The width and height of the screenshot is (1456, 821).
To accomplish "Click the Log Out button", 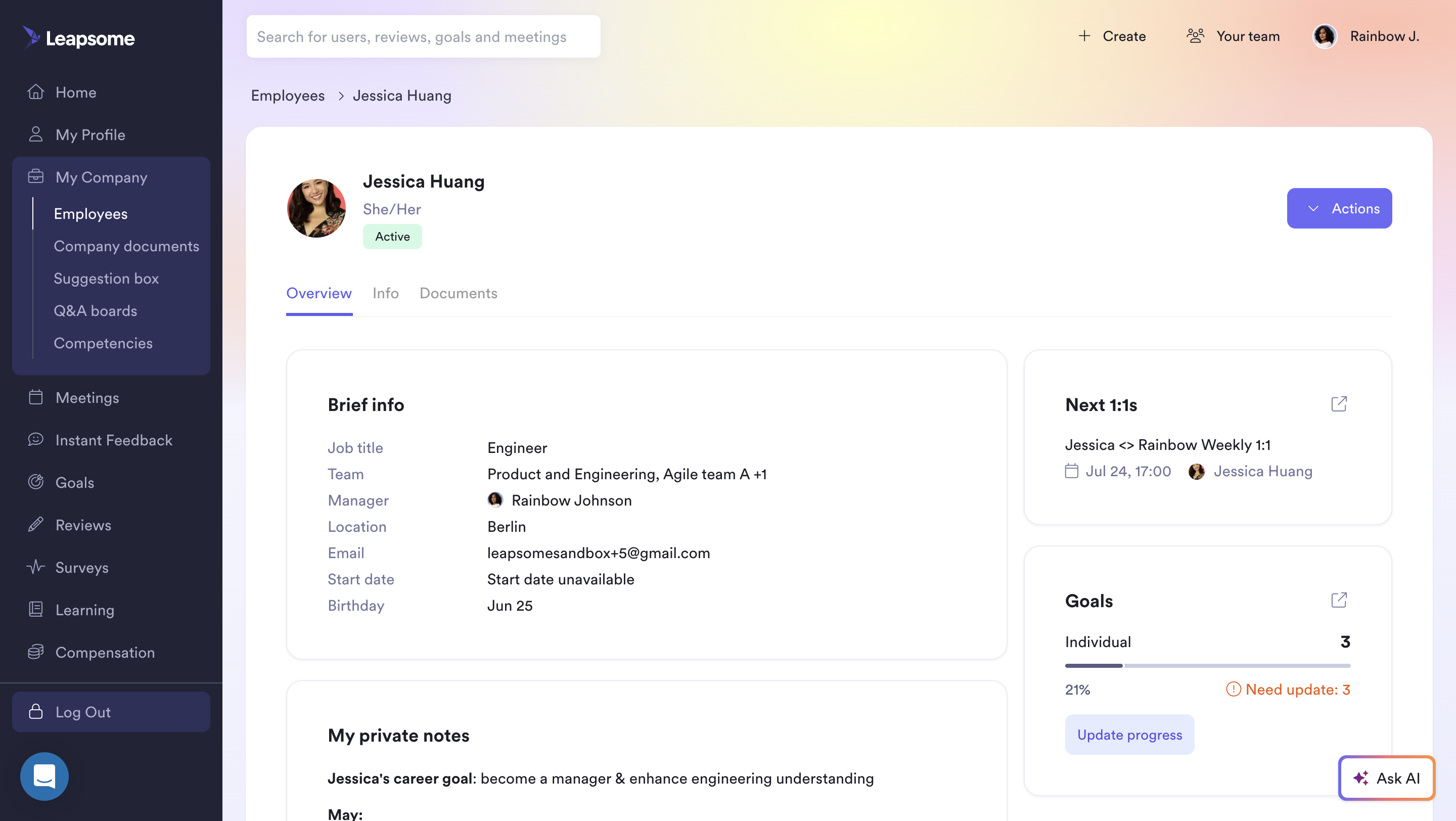I will coord(111,712).
